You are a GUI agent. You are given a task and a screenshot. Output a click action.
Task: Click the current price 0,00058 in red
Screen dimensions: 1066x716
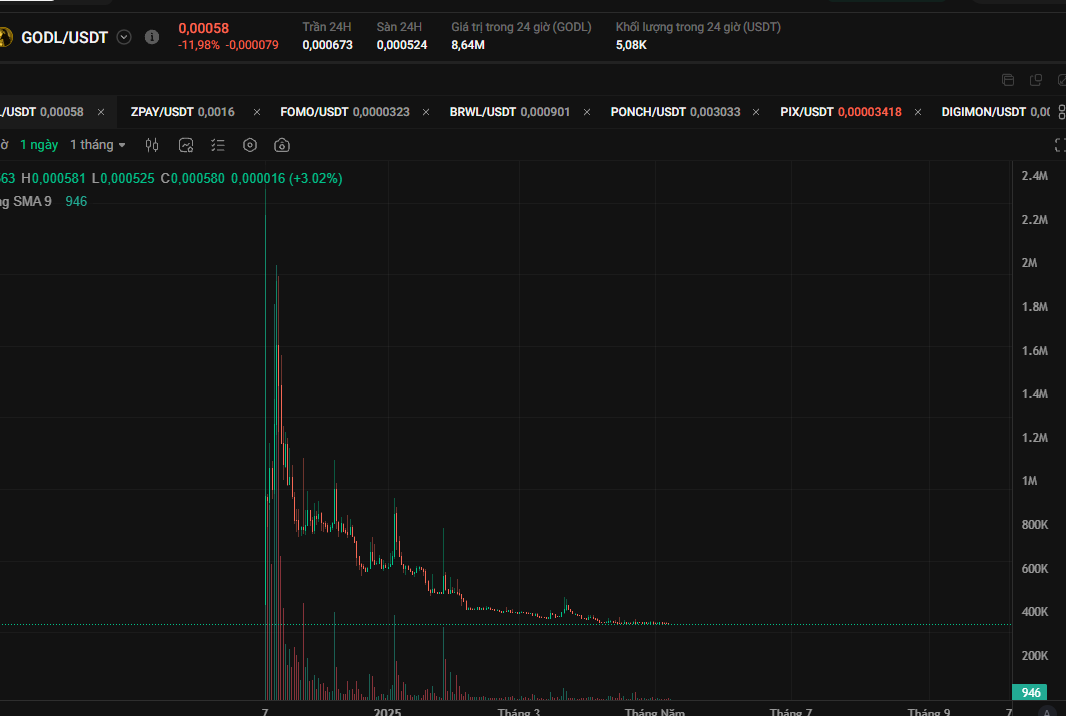(203, 29)
